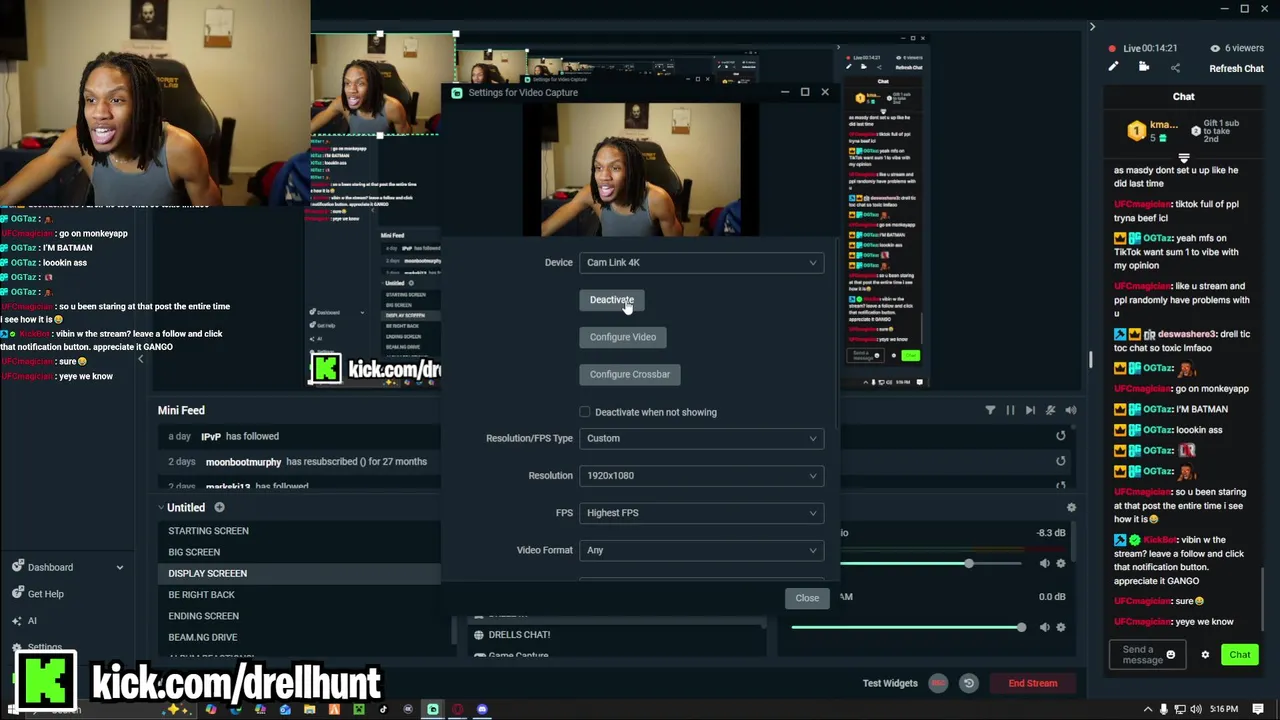Open Dashboard in the sidebar
Viewport: 1280px width, 720px height.
(x=50, y=567)
